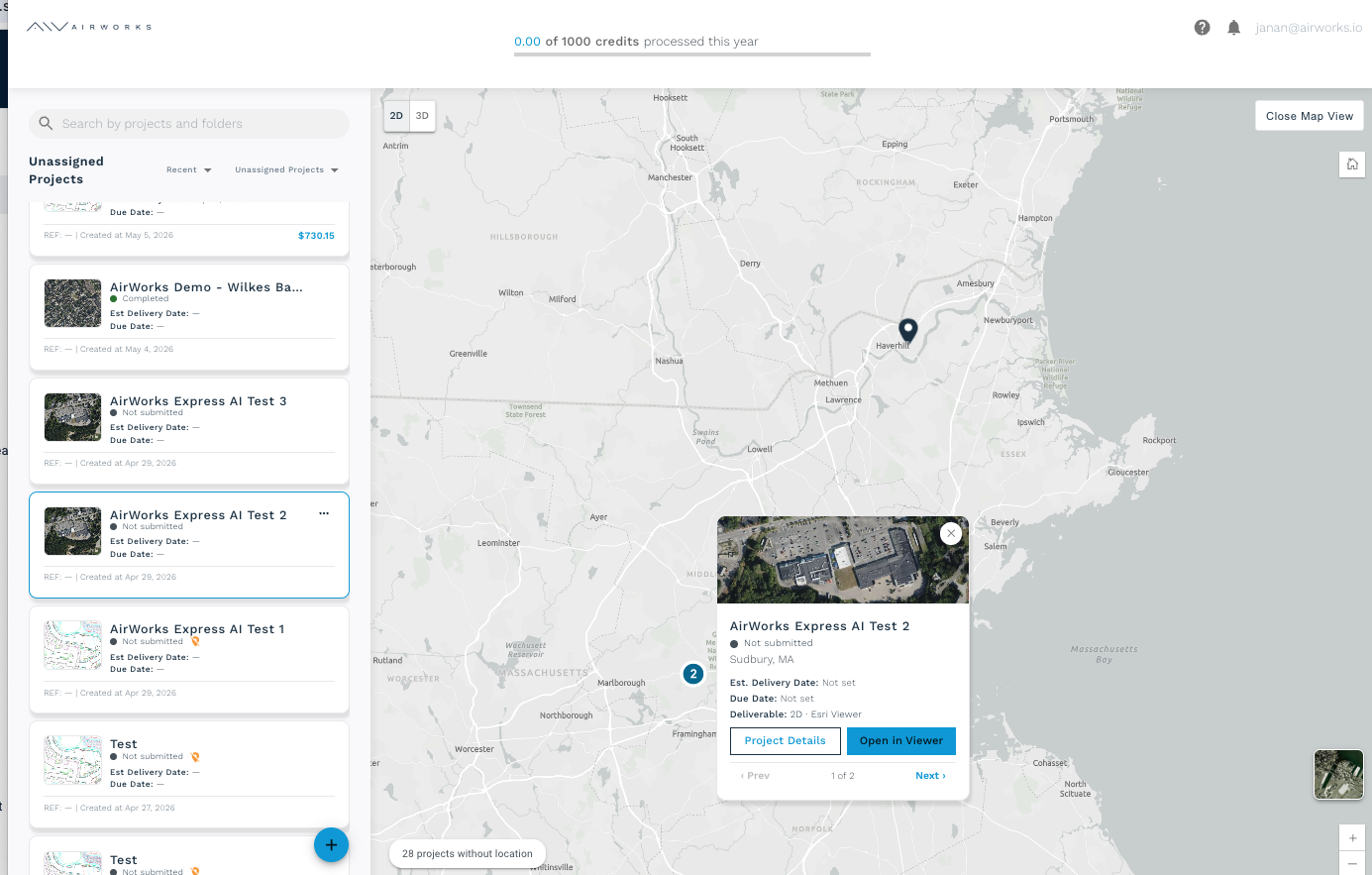Viewport: 1372px width, 875px height.
Task: Zoom in on the map
Action: point(1352,837)
